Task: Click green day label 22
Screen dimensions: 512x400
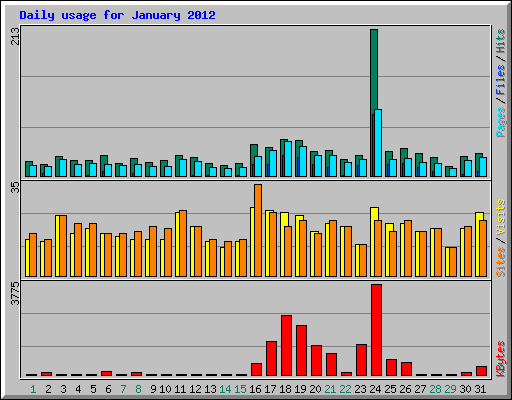Action: pyautogui.click(x=345, y=389)
